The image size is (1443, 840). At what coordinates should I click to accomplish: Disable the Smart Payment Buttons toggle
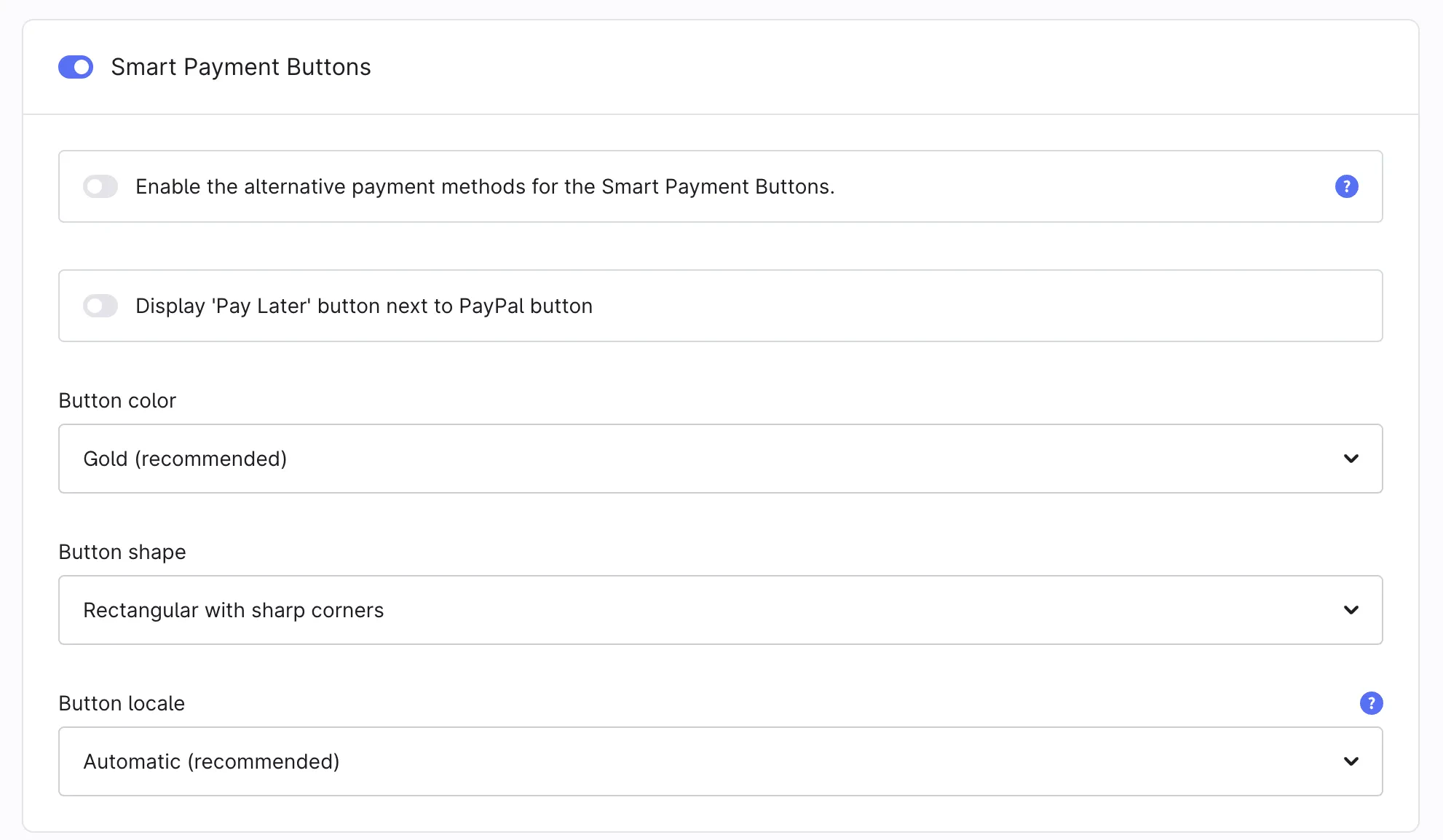(76, 67)
